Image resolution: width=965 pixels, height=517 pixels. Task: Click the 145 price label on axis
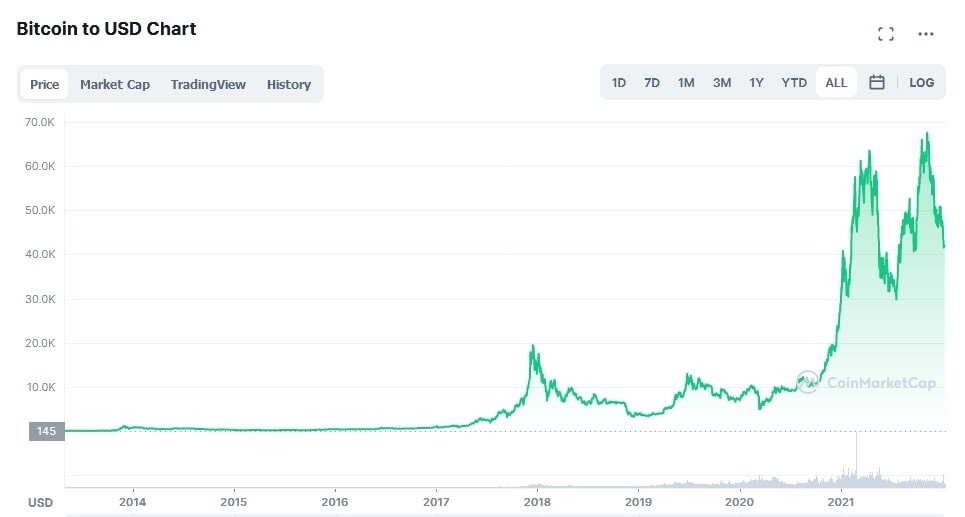coord(46,431)
